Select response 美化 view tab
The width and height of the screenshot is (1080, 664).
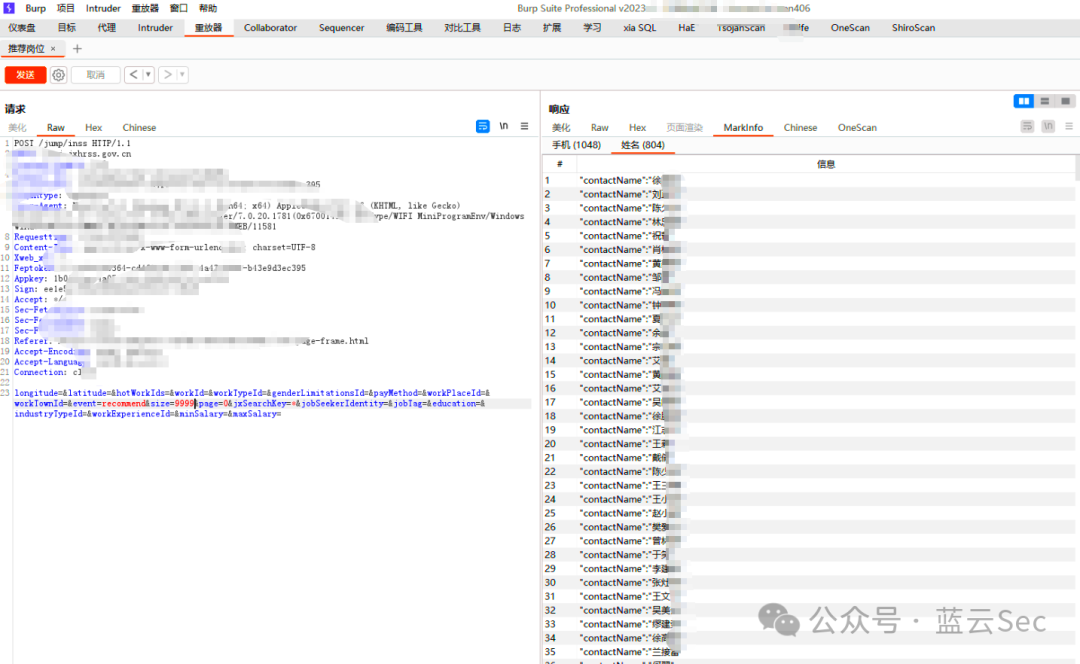coord(561,127)
